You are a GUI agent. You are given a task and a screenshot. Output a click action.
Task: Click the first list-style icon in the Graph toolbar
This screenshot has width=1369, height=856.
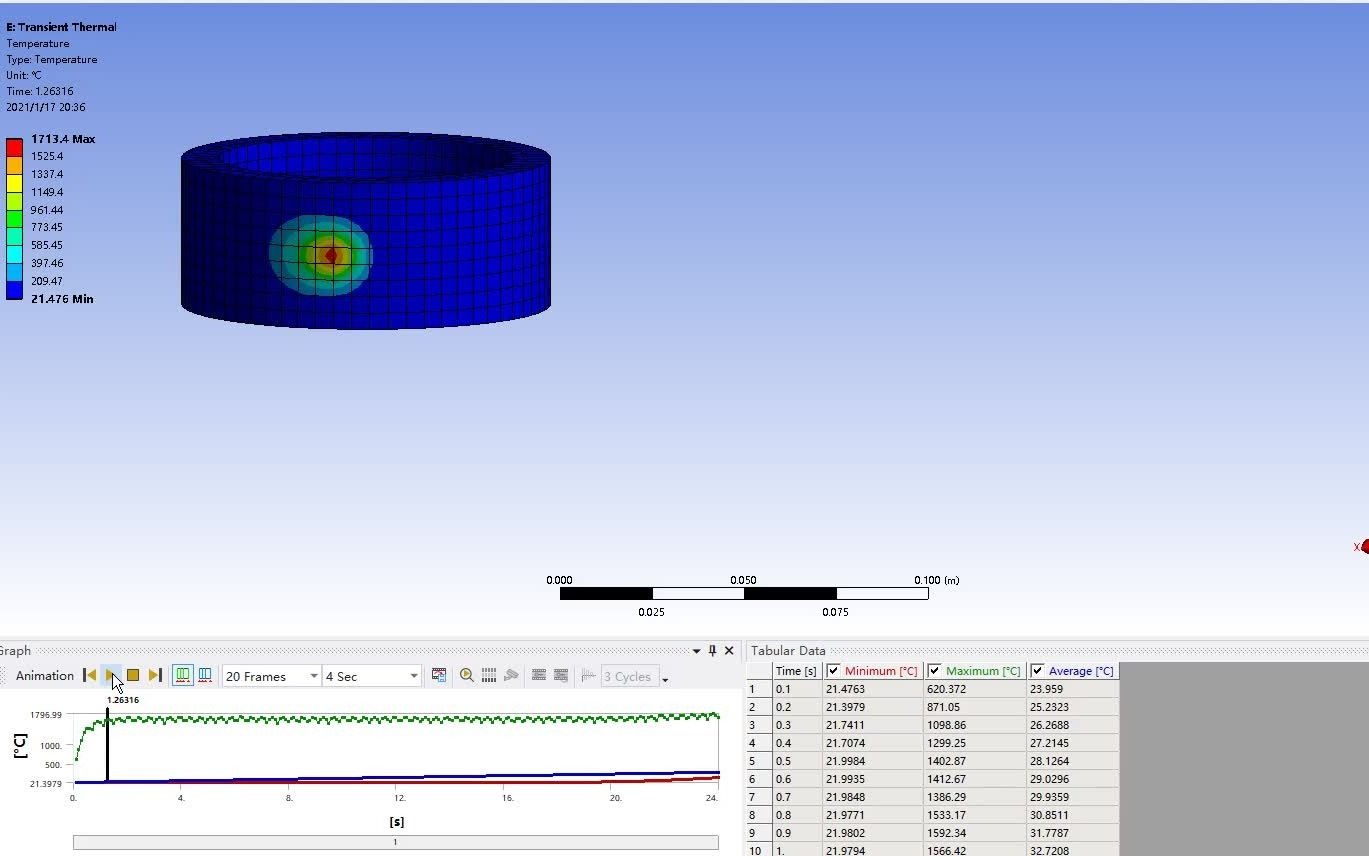tap(539, 676)
